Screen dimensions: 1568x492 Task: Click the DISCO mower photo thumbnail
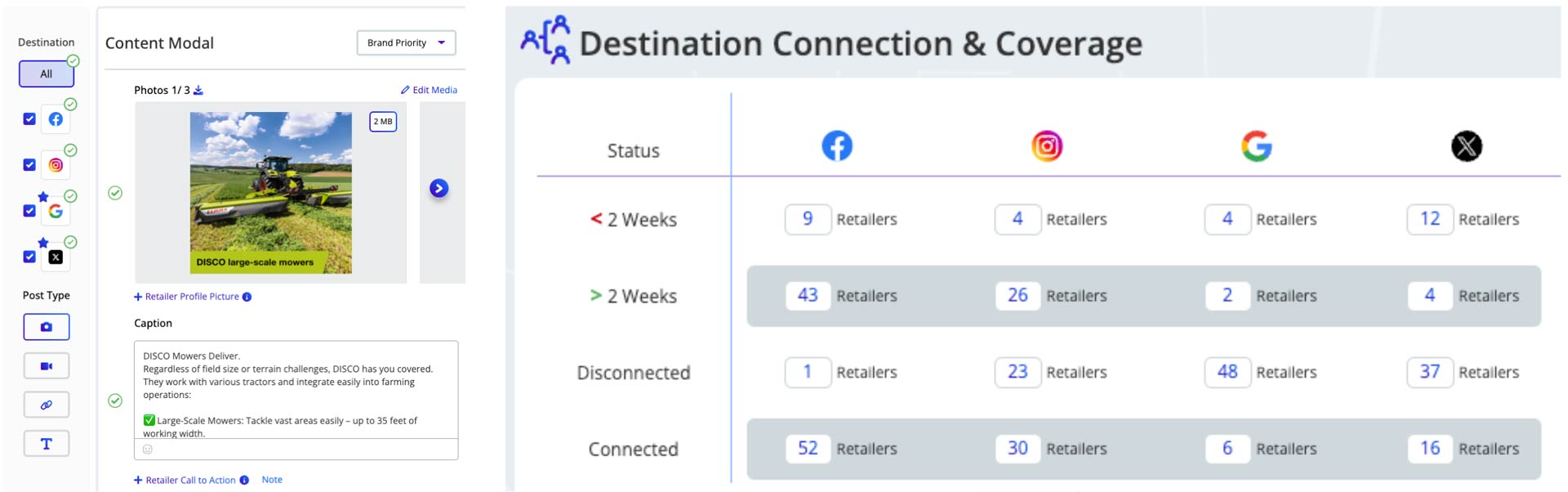(x=271, y=193)
